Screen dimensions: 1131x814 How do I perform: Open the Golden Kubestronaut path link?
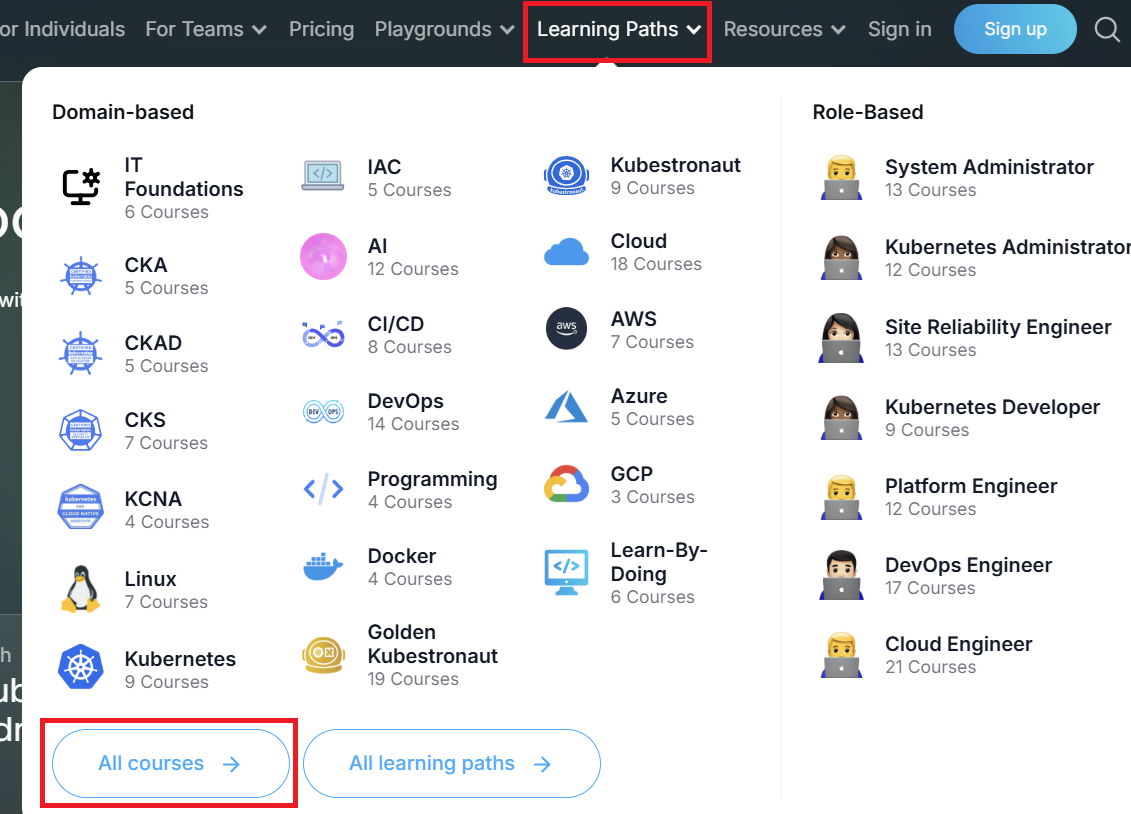click(x=400, y=655)
